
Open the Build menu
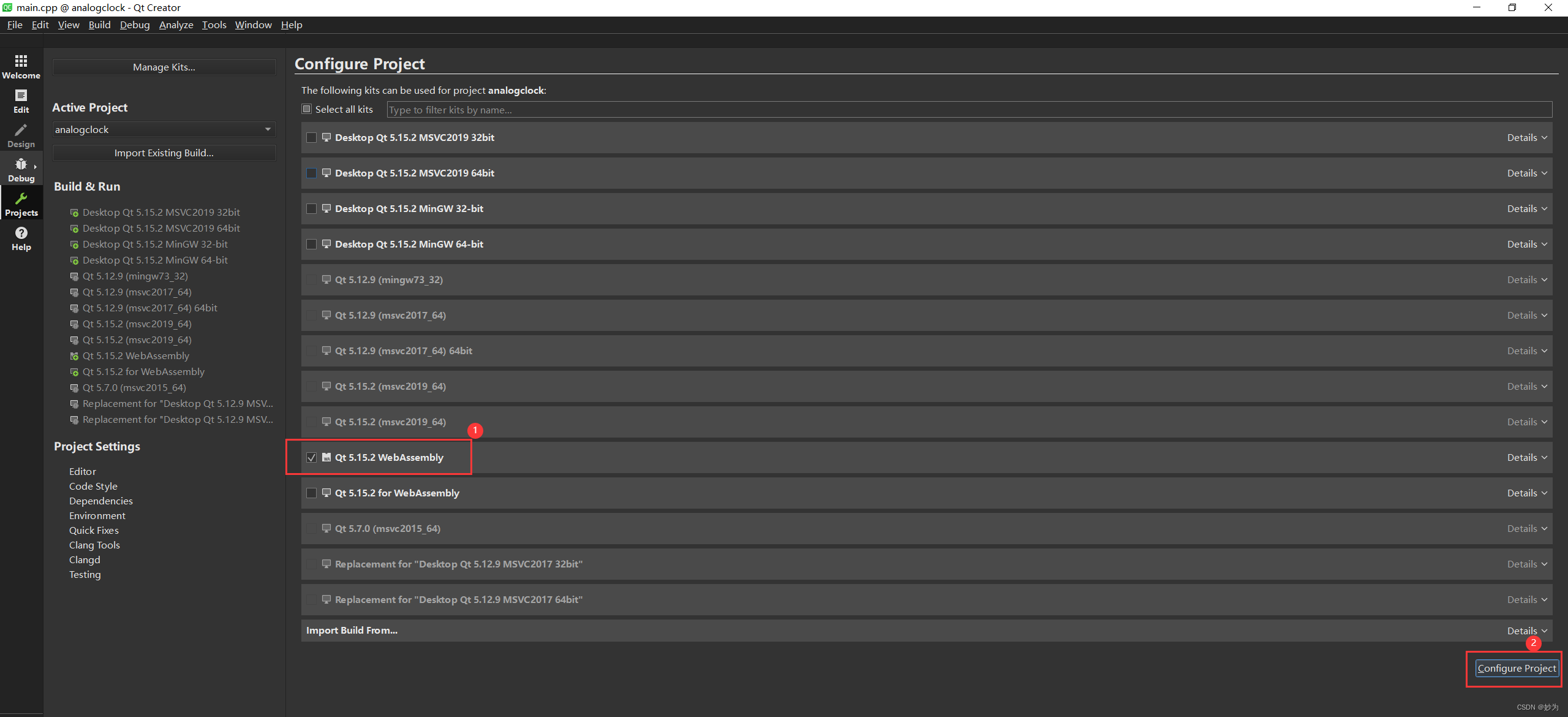click(99, 25)
